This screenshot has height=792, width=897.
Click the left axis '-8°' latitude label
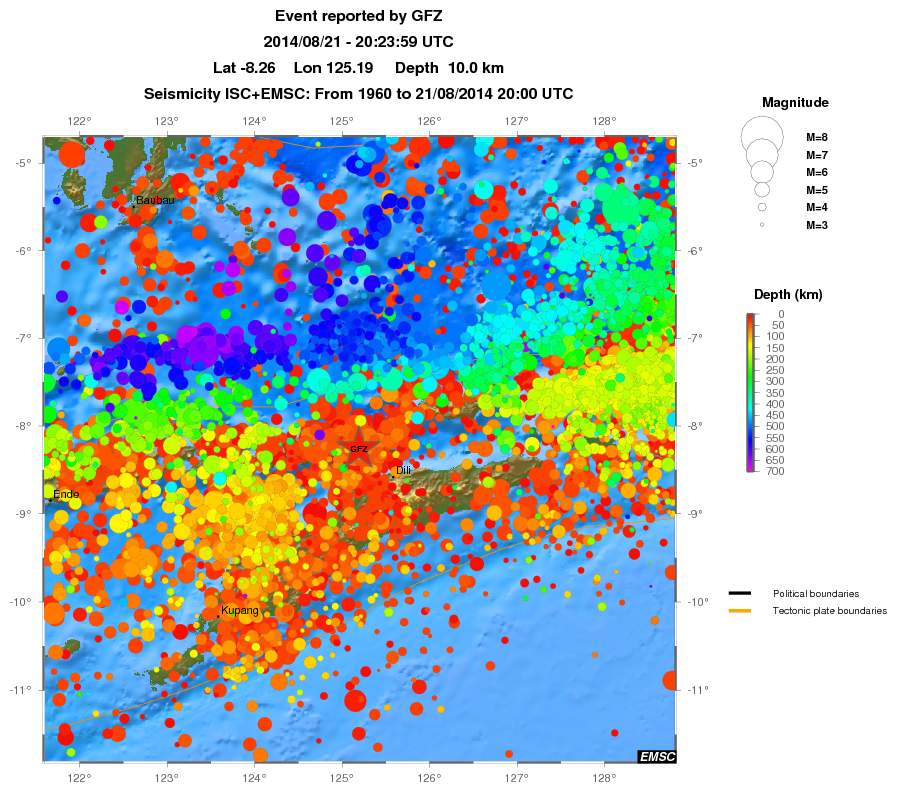coord(22,426)
